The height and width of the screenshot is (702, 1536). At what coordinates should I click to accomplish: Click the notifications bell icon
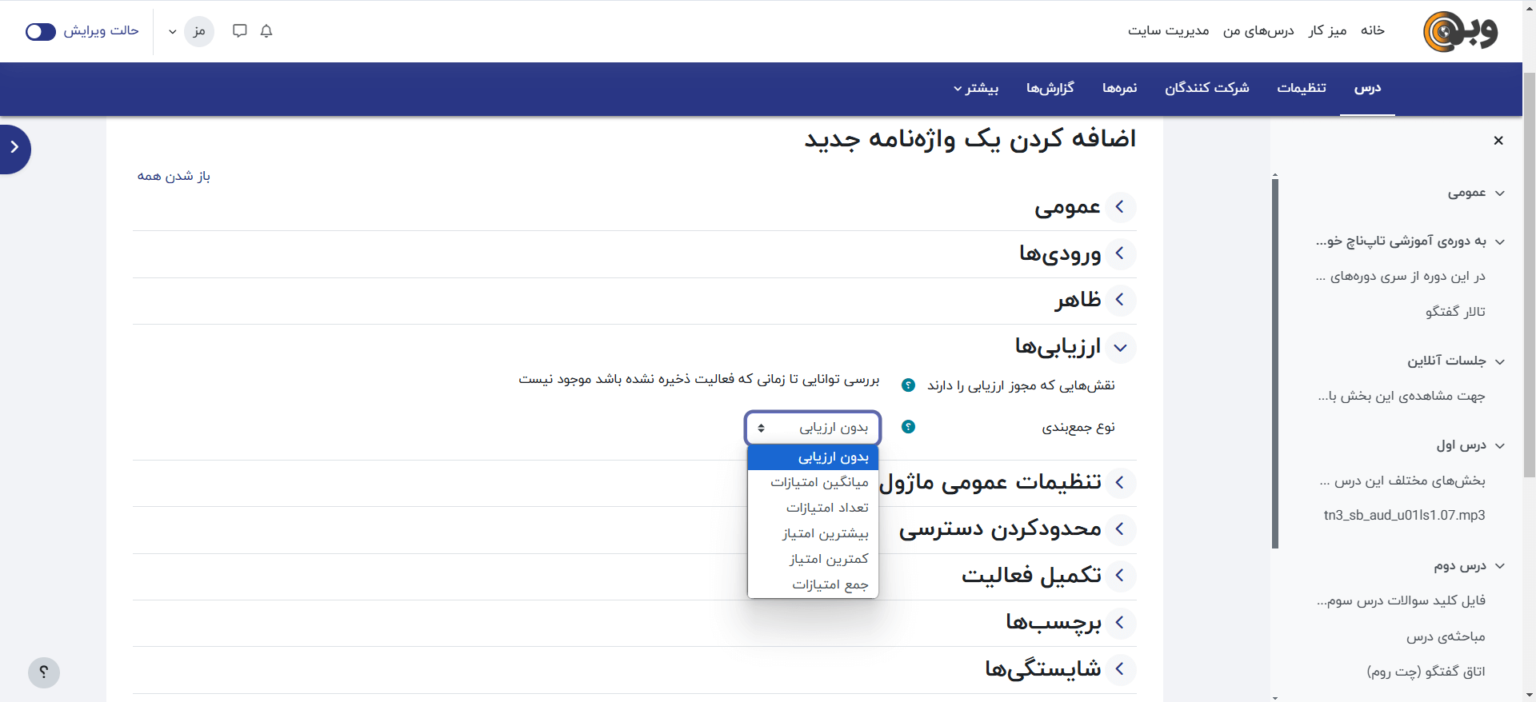[x=266, y=31]
